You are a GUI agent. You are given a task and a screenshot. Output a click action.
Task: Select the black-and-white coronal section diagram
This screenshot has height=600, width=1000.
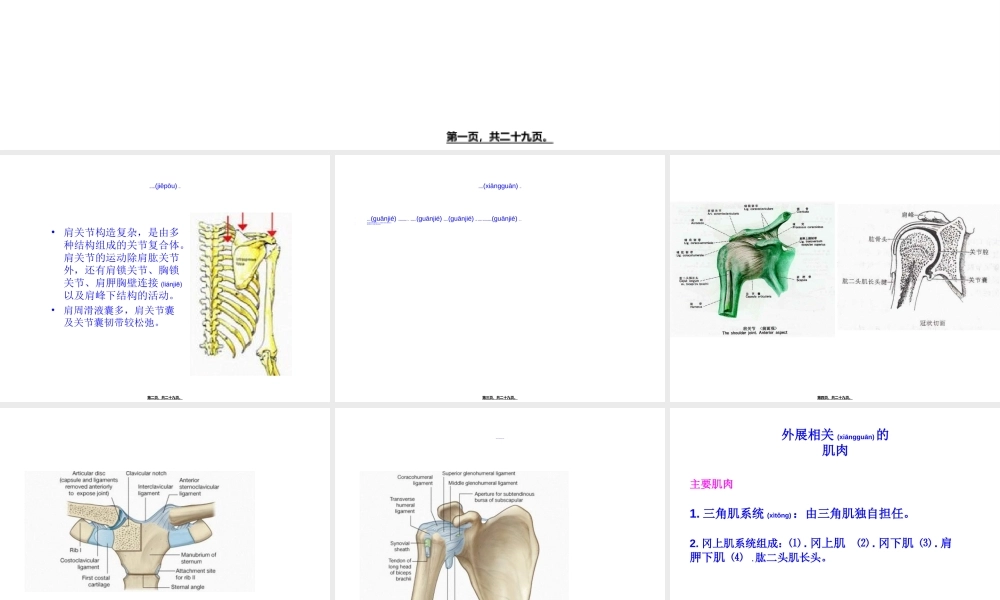coord(917,262)
